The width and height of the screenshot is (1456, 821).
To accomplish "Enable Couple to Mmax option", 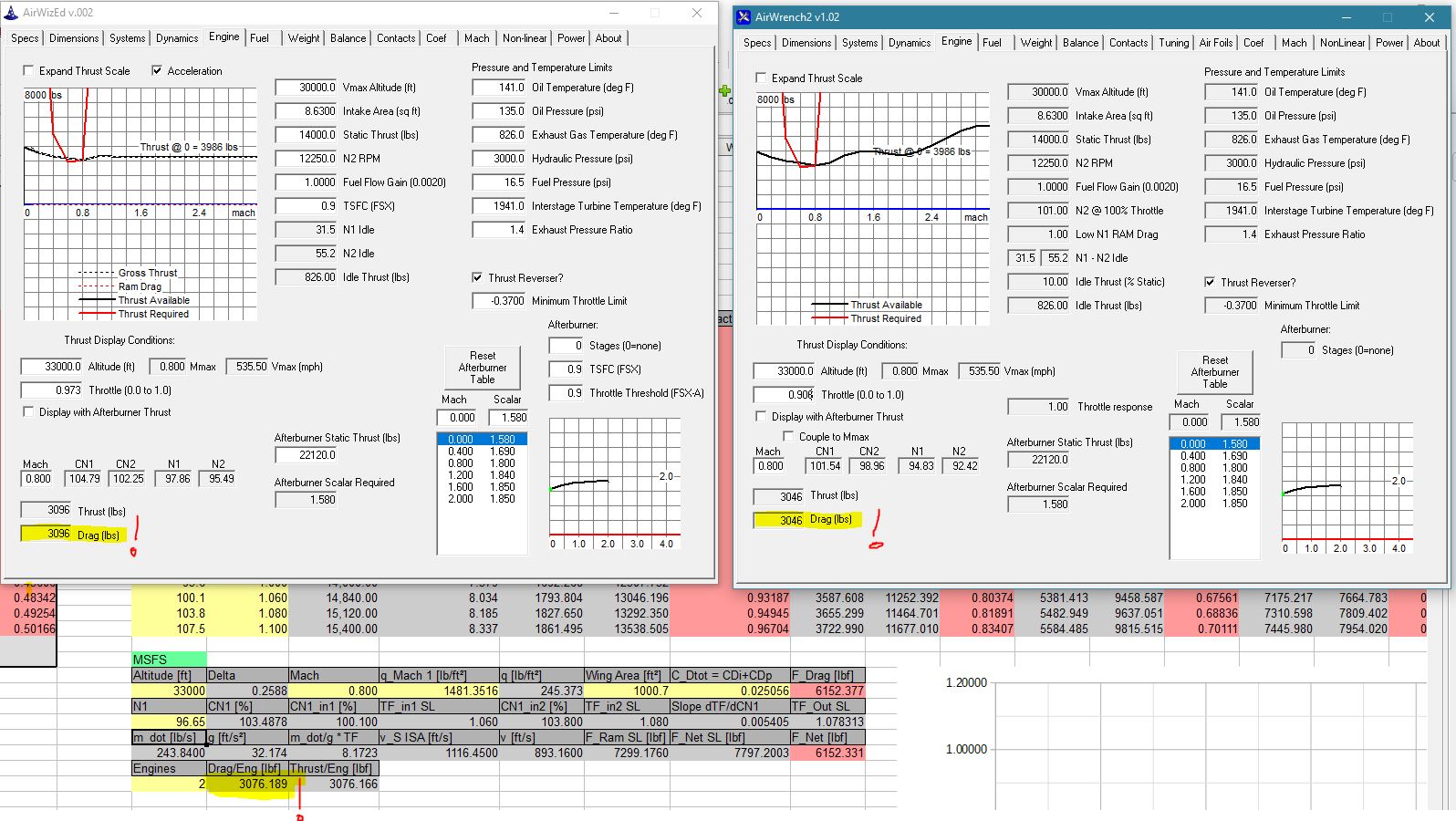I will [x=788, y=436].
